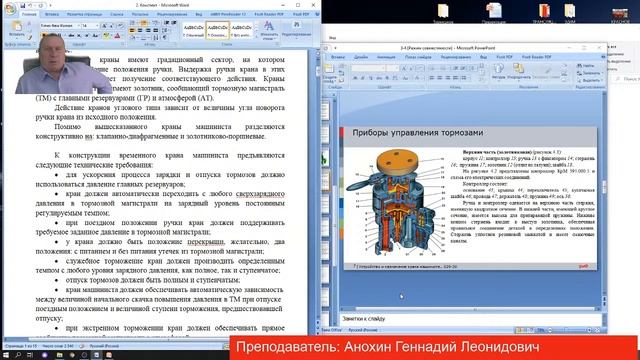
Task: Switch to Вставка tab in Word
Action: (x=52, y=14)
